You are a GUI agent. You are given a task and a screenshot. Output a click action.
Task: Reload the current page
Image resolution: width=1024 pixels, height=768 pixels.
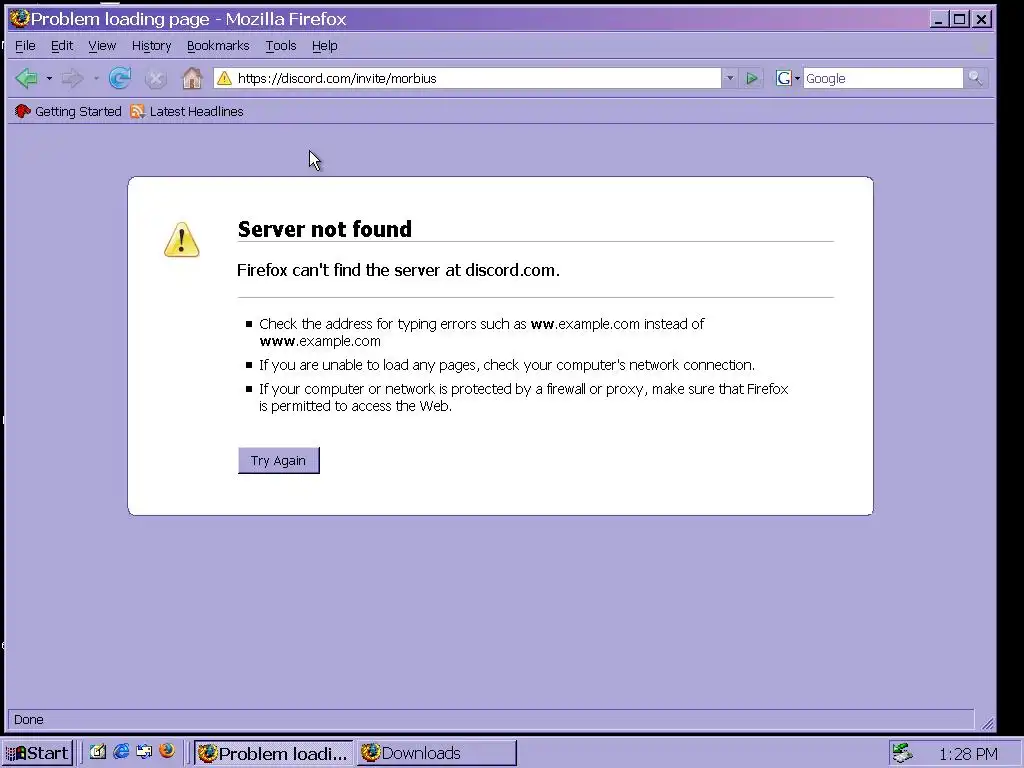pyautogui.click(x=120, y=78)
